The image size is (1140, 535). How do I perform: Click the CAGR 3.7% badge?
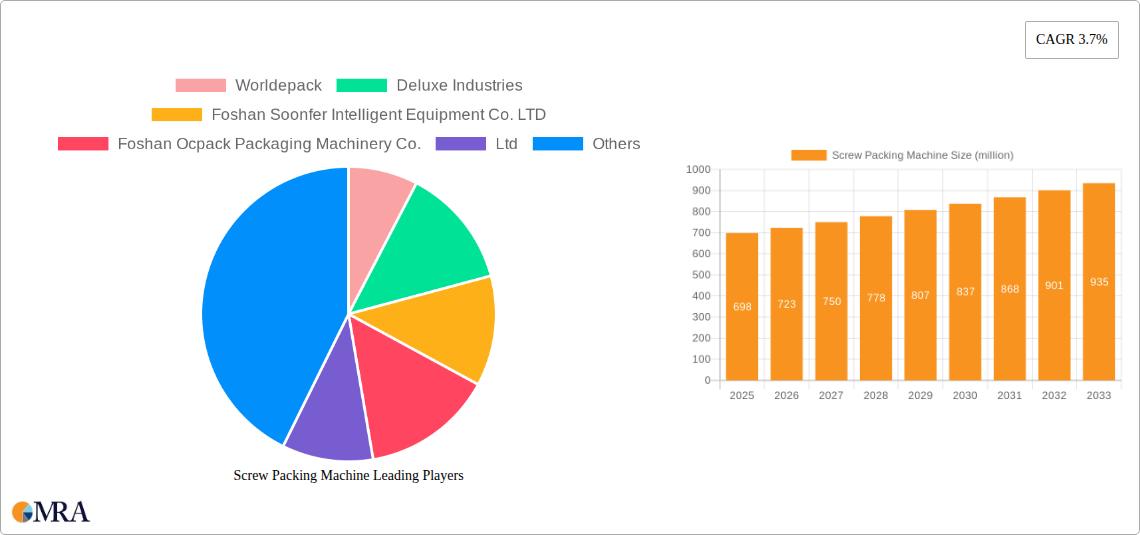[x=1072, y=40]
